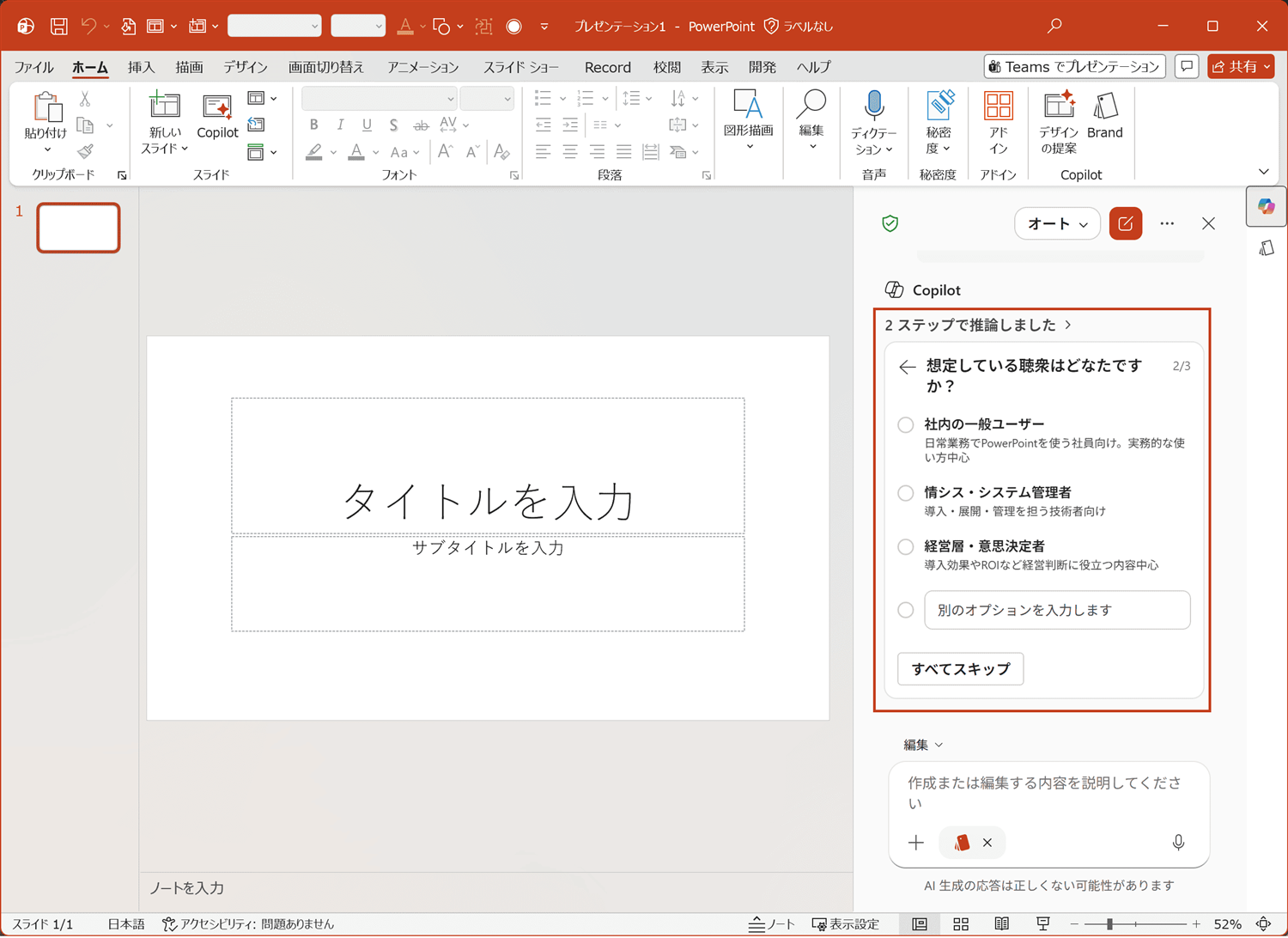Select 経営層・意思決定者 radio option
The image size is (1288, 938).
[906, 546]
